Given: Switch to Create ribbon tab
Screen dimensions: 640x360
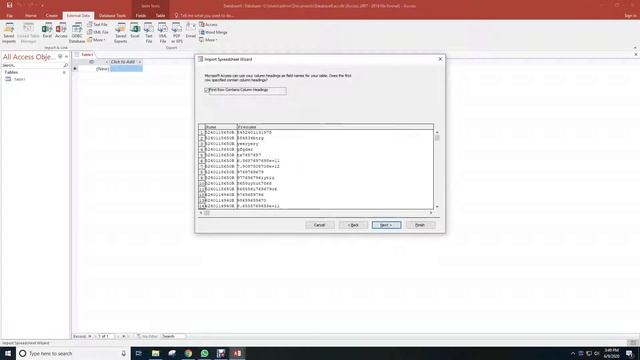Looking at the screenshot, I should coord(51,16).
